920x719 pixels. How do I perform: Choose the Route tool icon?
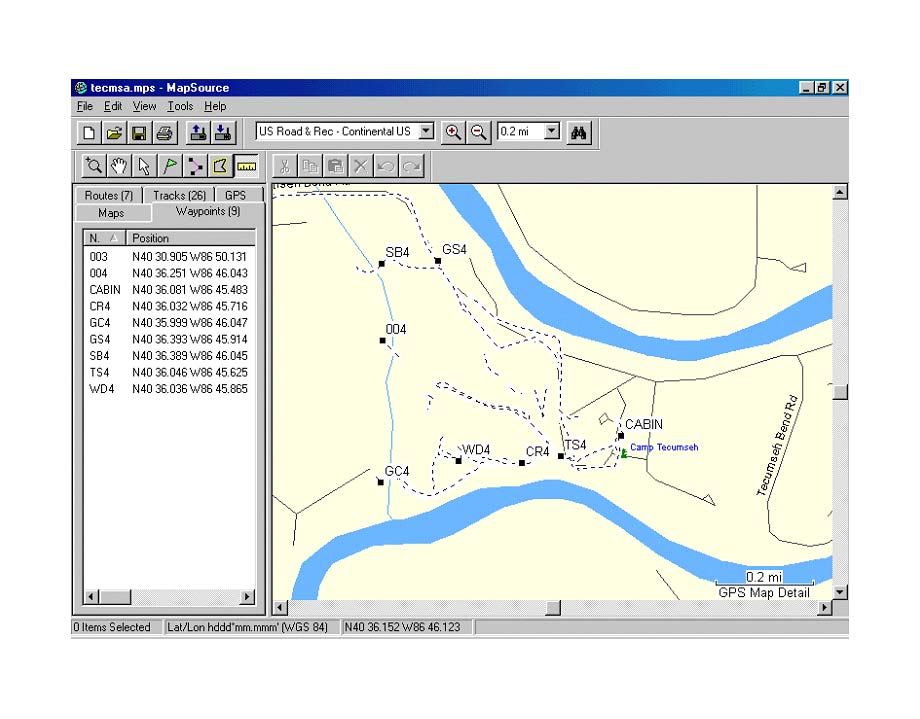pyautogui.click(x=195, y=166)
